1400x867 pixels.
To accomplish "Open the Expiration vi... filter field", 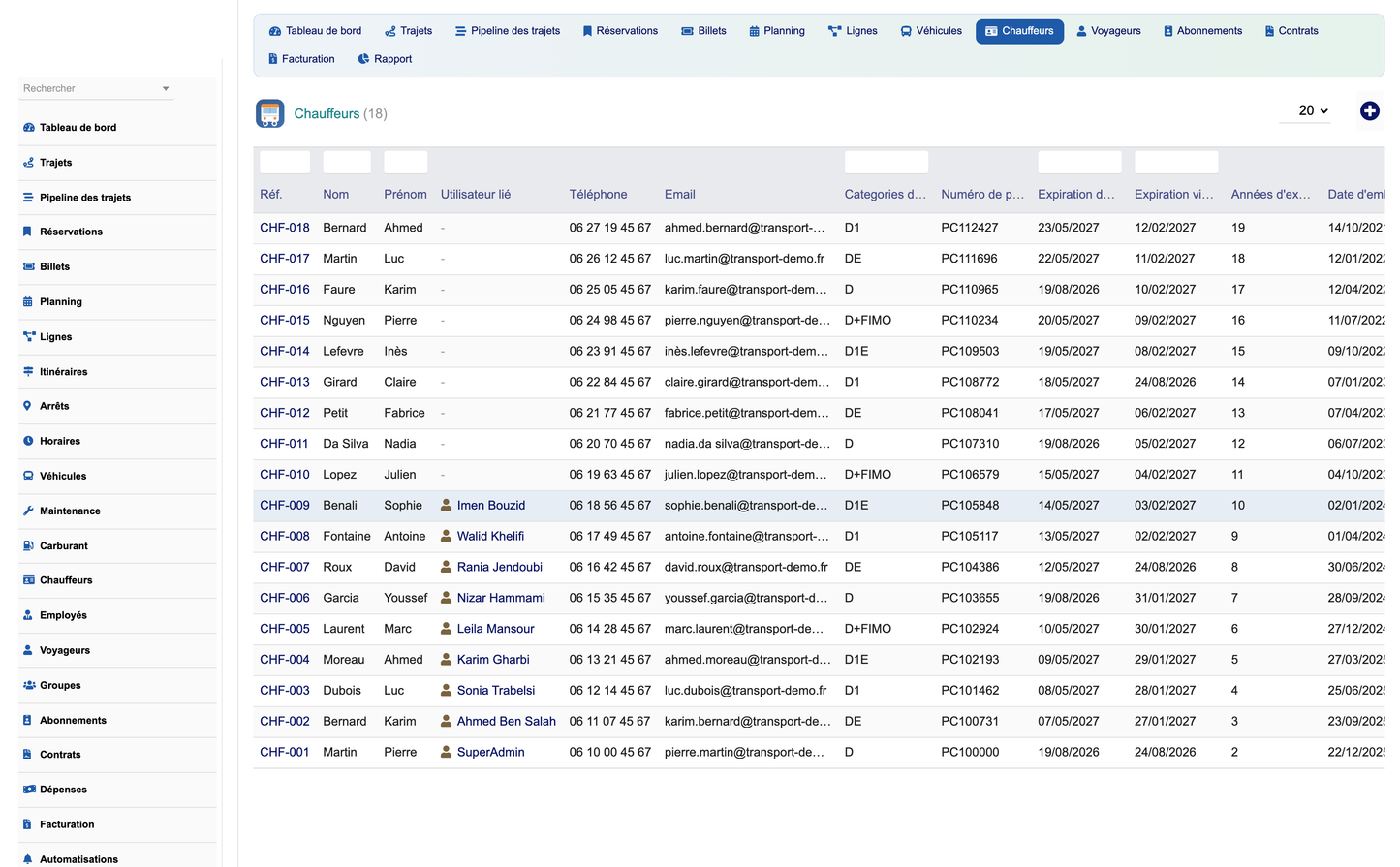I will tap(1176, 162).
